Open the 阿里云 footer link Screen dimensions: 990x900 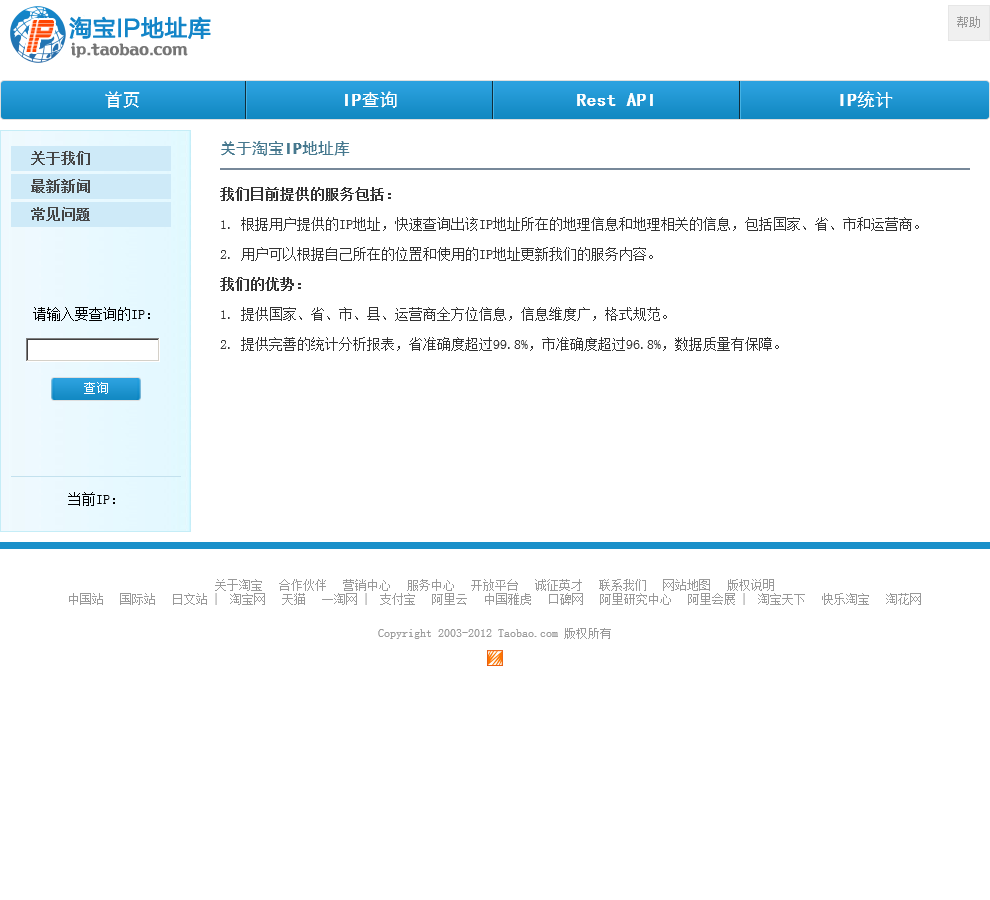450,599
